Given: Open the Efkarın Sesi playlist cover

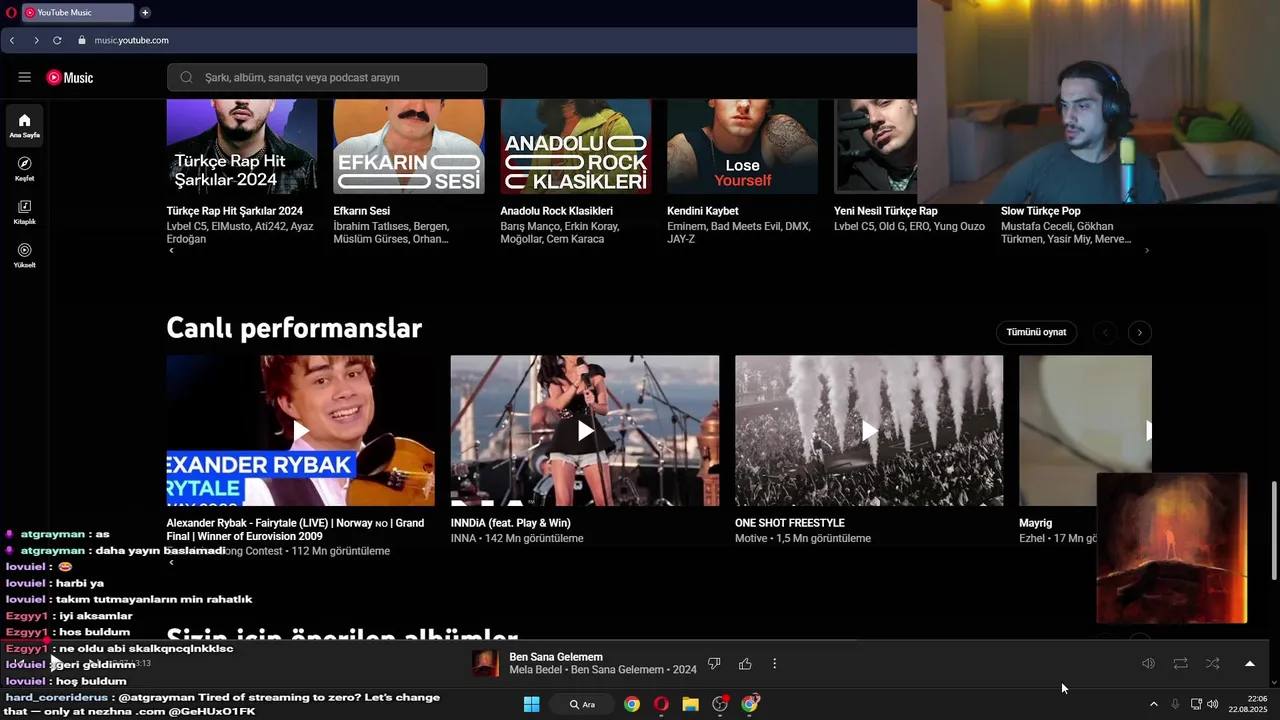Looking at the screenshot, I should [x=409, y=146].
